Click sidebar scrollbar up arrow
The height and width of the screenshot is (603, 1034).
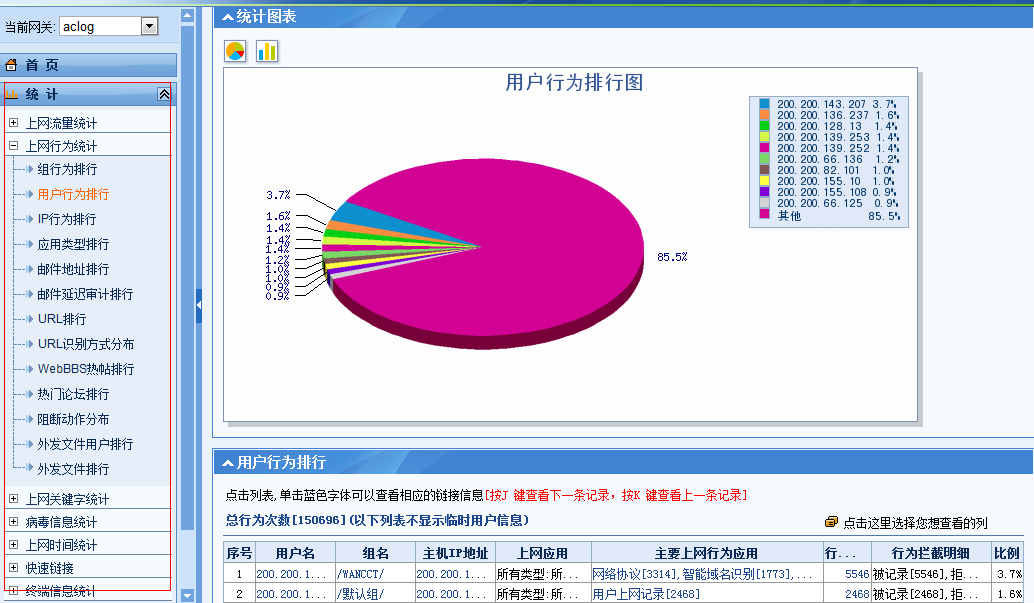point(187,15)
